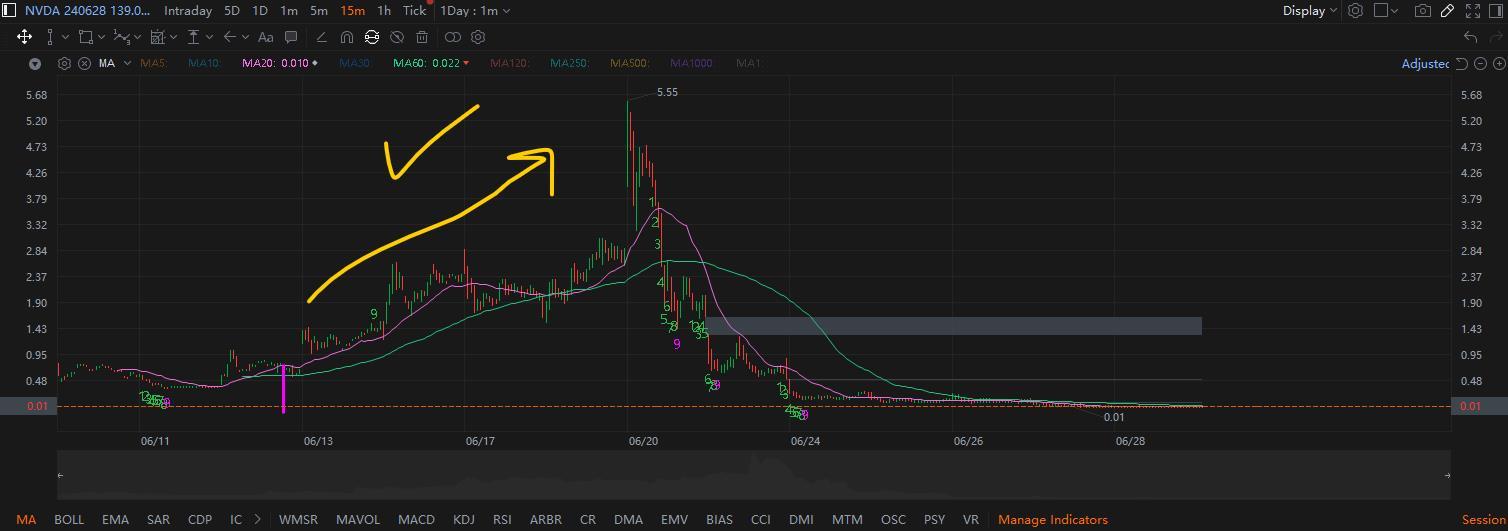Select the 5m timeframe
Viewport: 1508px width, 531px height.
(x=318, y=11)
